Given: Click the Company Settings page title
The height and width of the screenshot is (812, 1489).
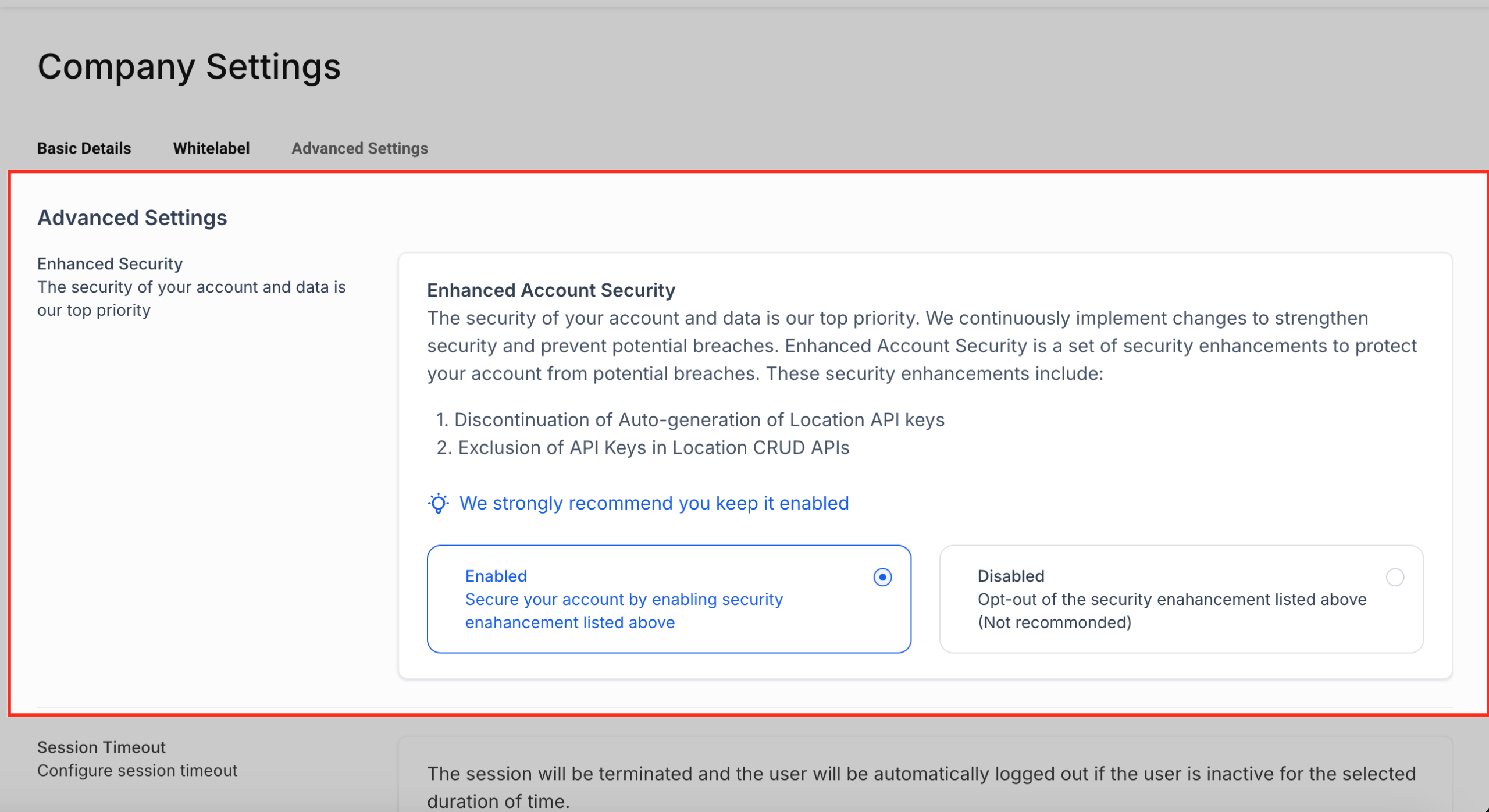Looking at the screenshot, I should point(188,66).
